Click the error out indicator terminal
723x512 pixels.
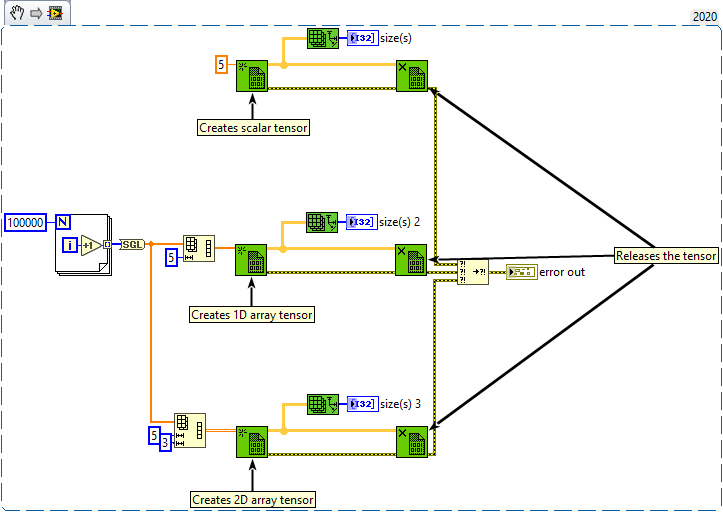point(521,272)
